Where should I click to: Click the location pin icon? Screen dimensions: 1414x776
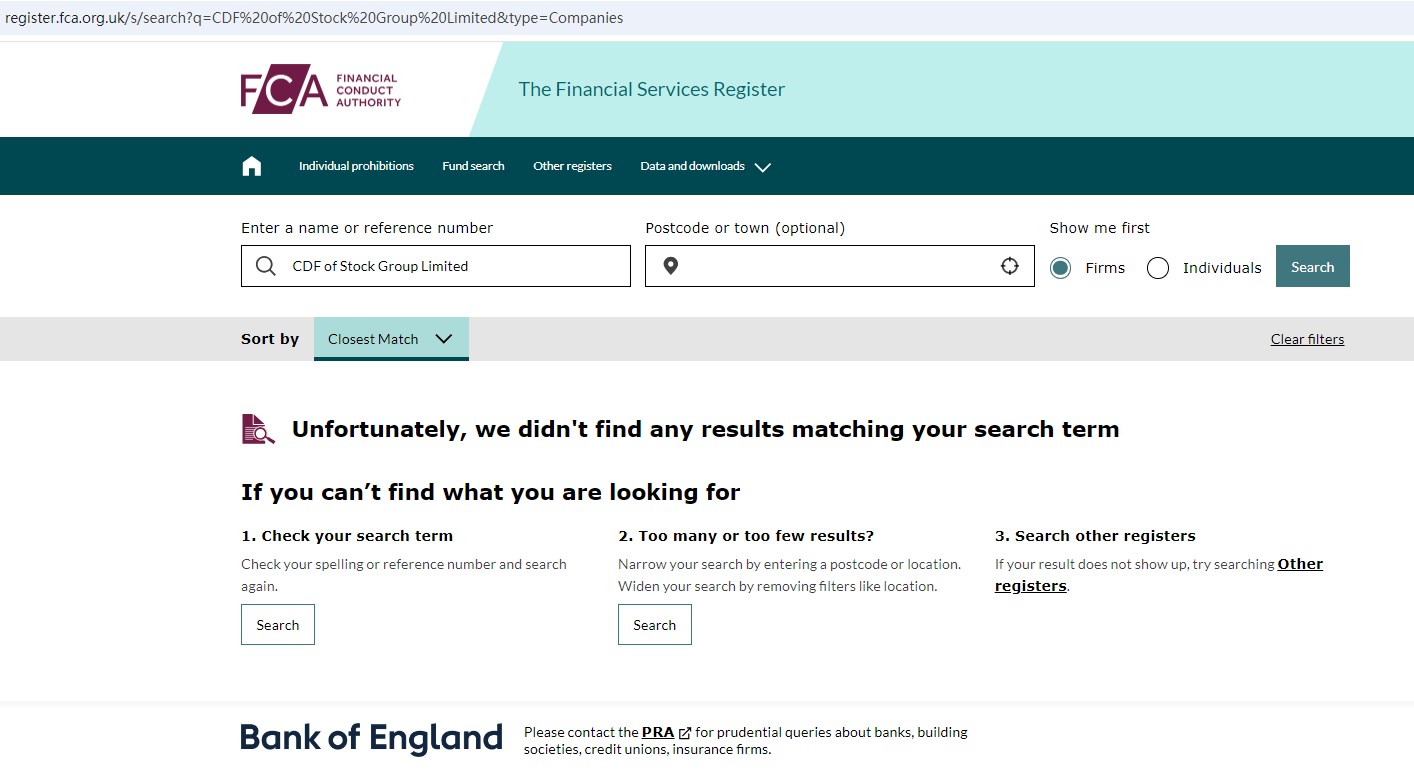[x=671, y=266]
